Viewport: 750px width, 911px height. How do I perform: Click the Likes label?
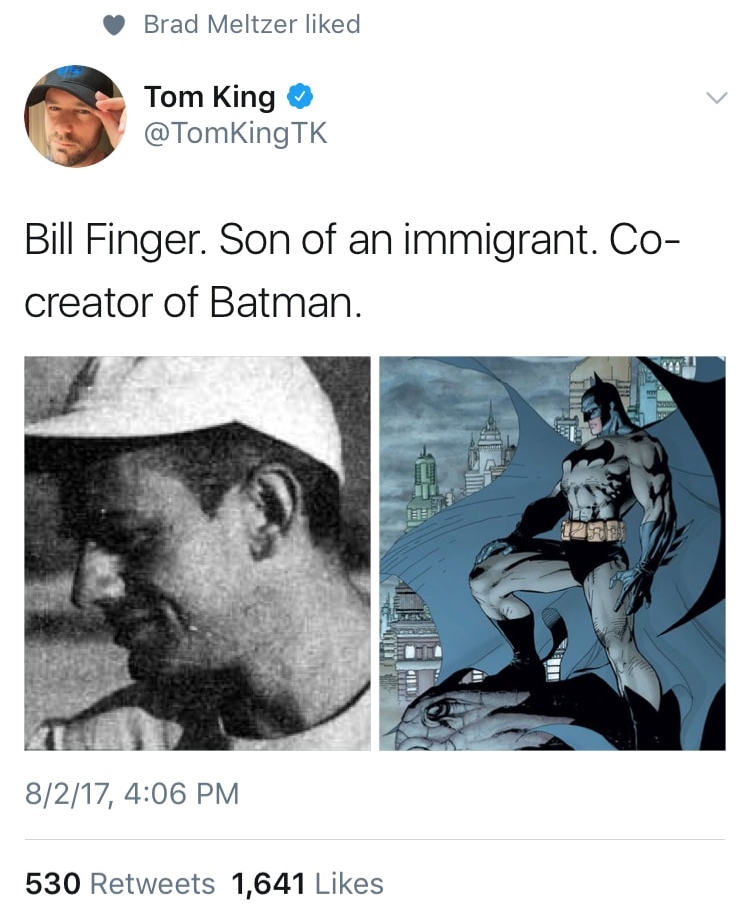(x=348, y=883)
